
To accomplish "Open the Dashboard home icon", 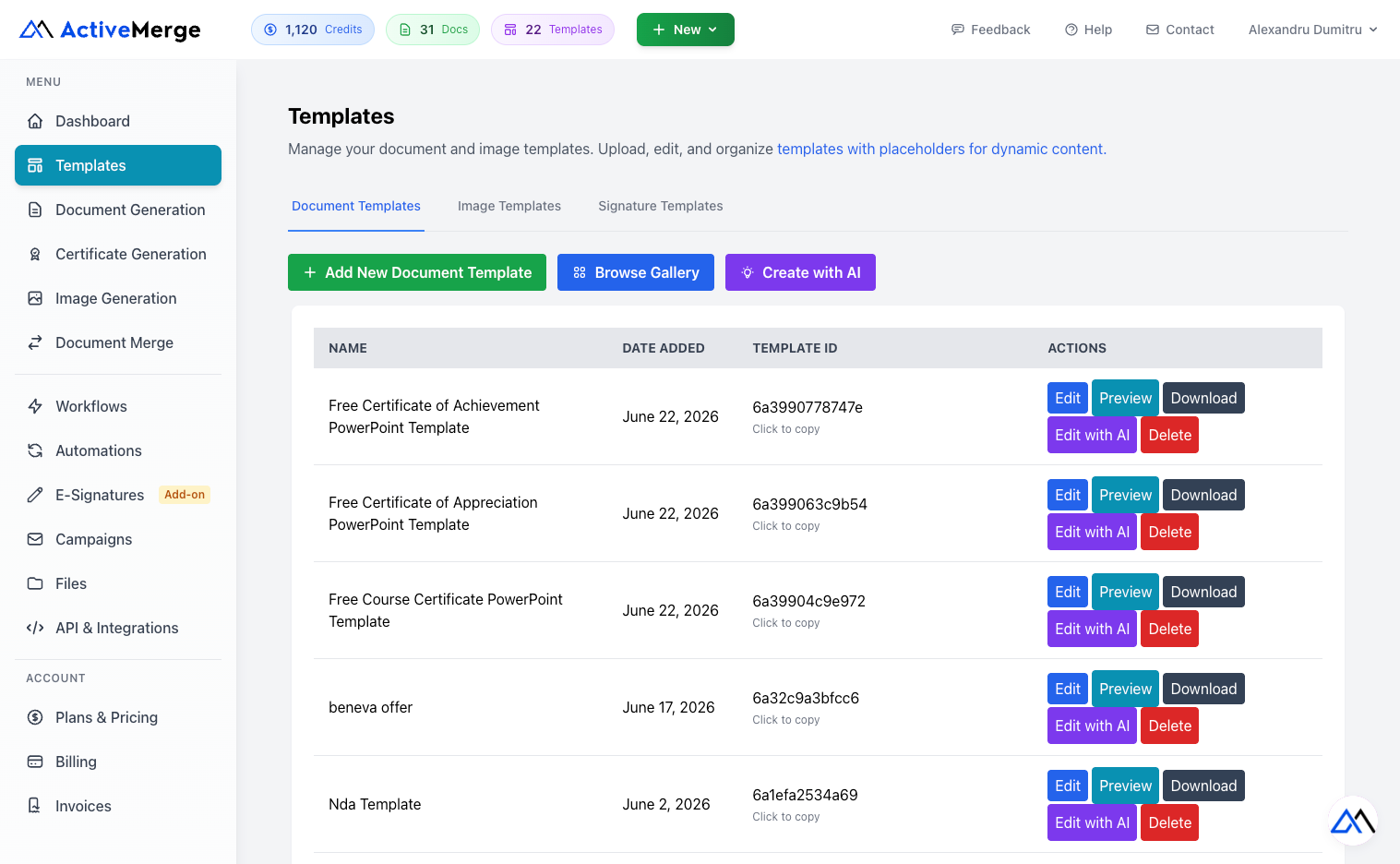I will pyautogui.click(x=35, y=121).
